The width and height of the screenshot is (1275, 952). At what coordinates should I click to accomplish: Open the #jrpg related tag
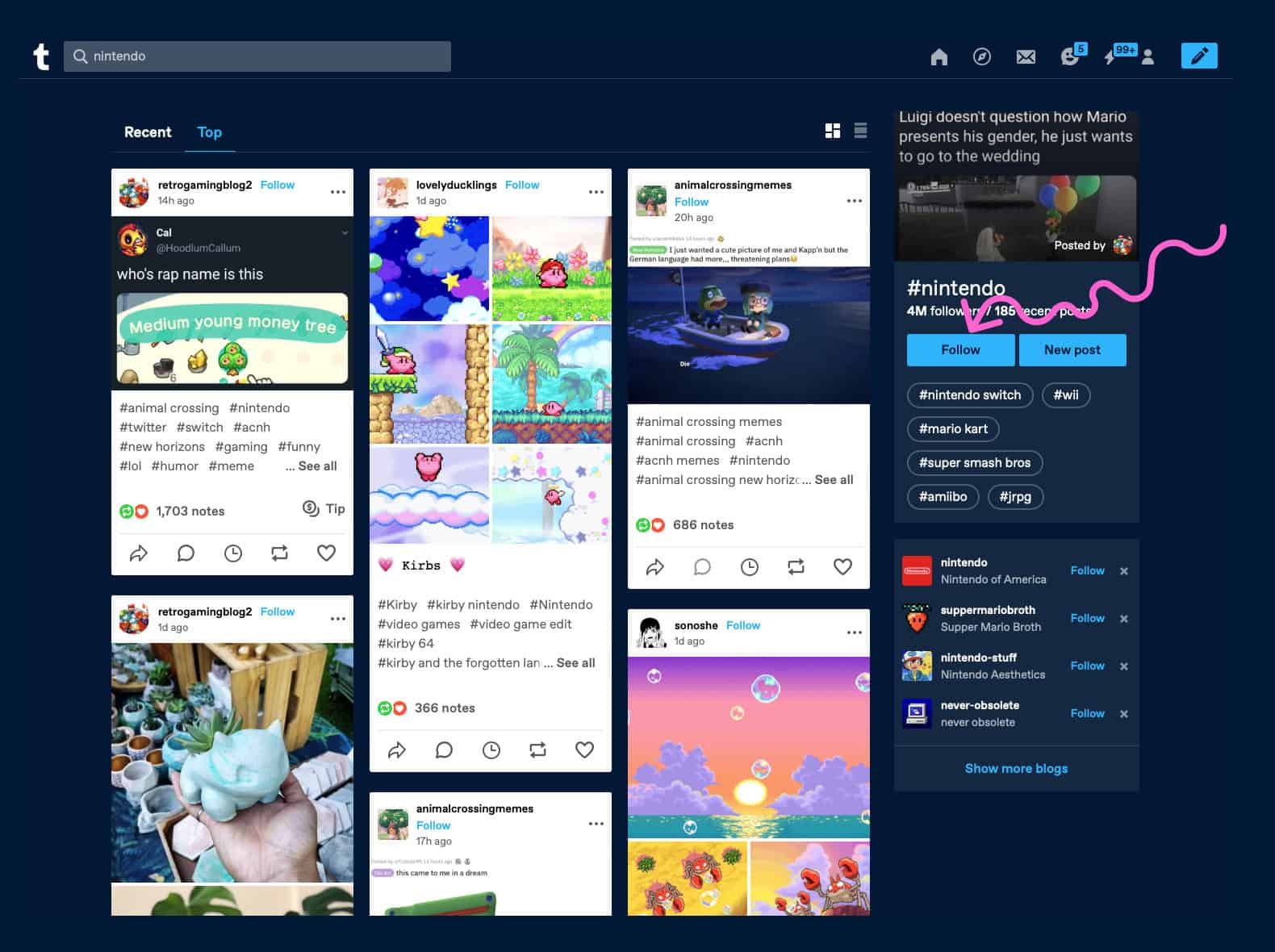1016,497
